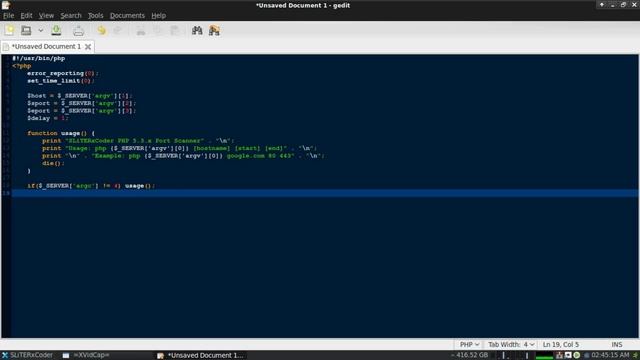640x360 pixels.
Task: Click the print line with Port Scanner
Action: click(138, 141)
